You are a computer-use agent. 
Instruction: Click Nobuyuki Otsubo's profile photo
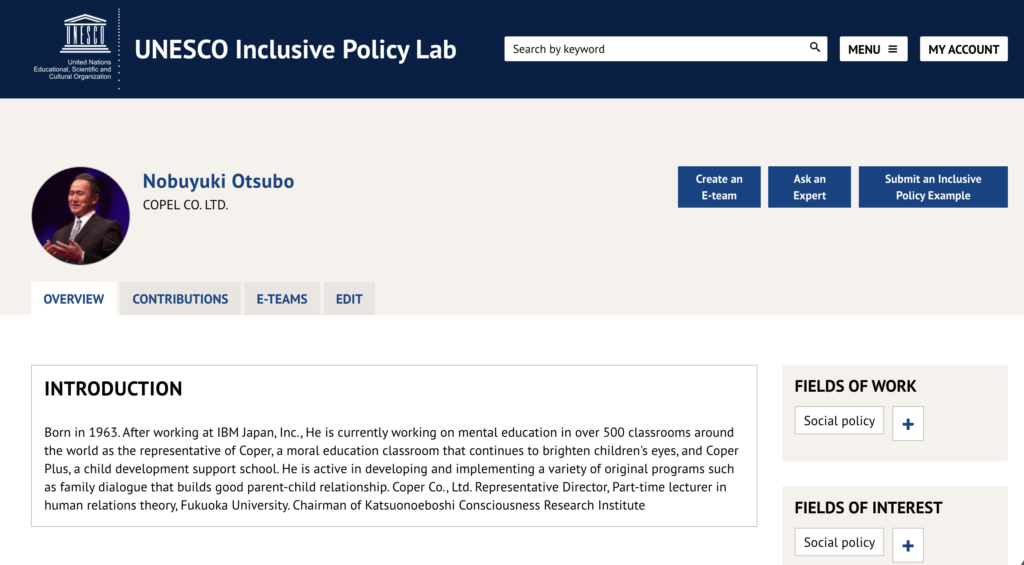coord(81,215)
